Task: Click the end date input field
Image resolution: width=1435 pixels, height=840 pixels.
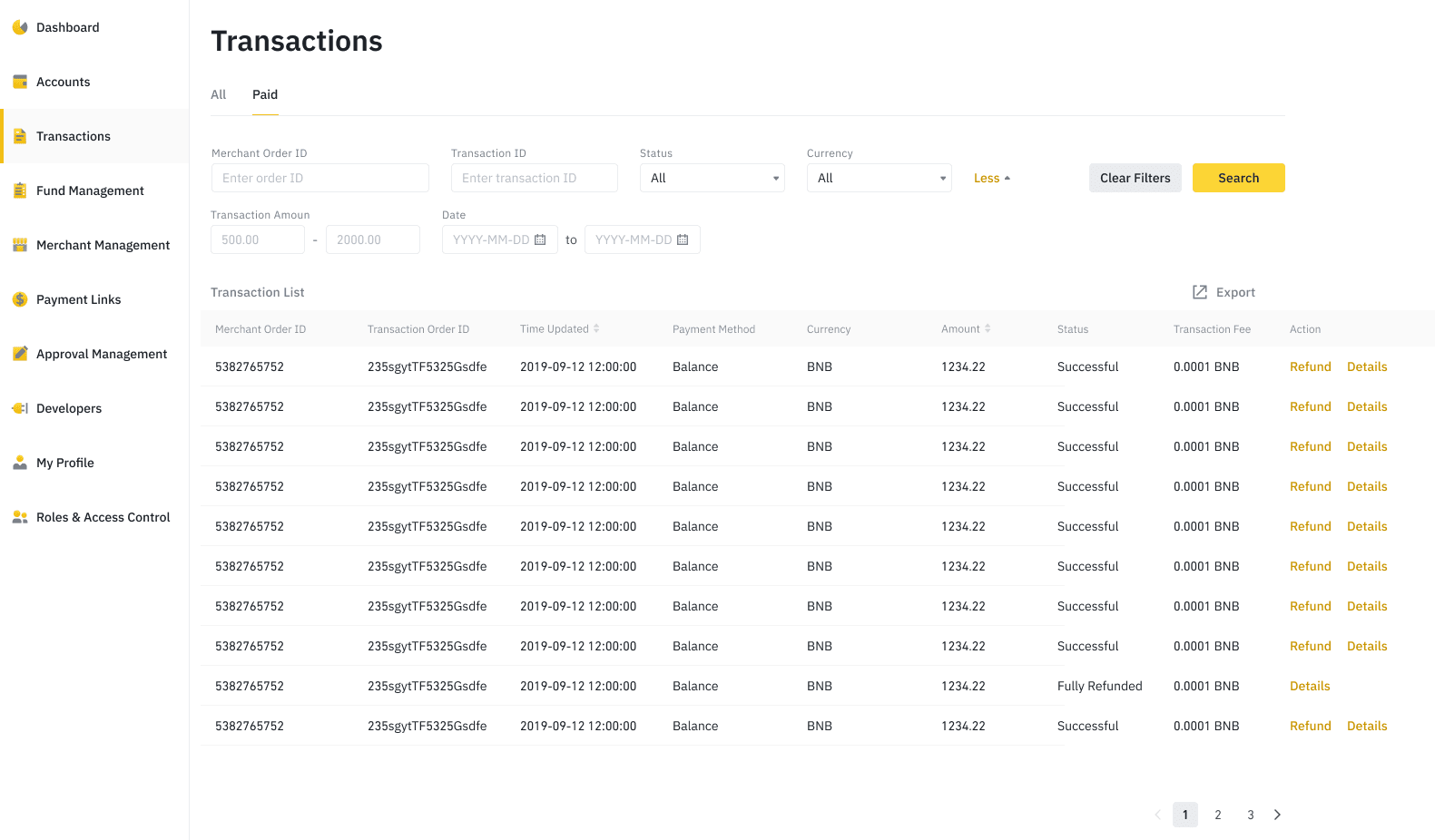Action: [643, 239]
